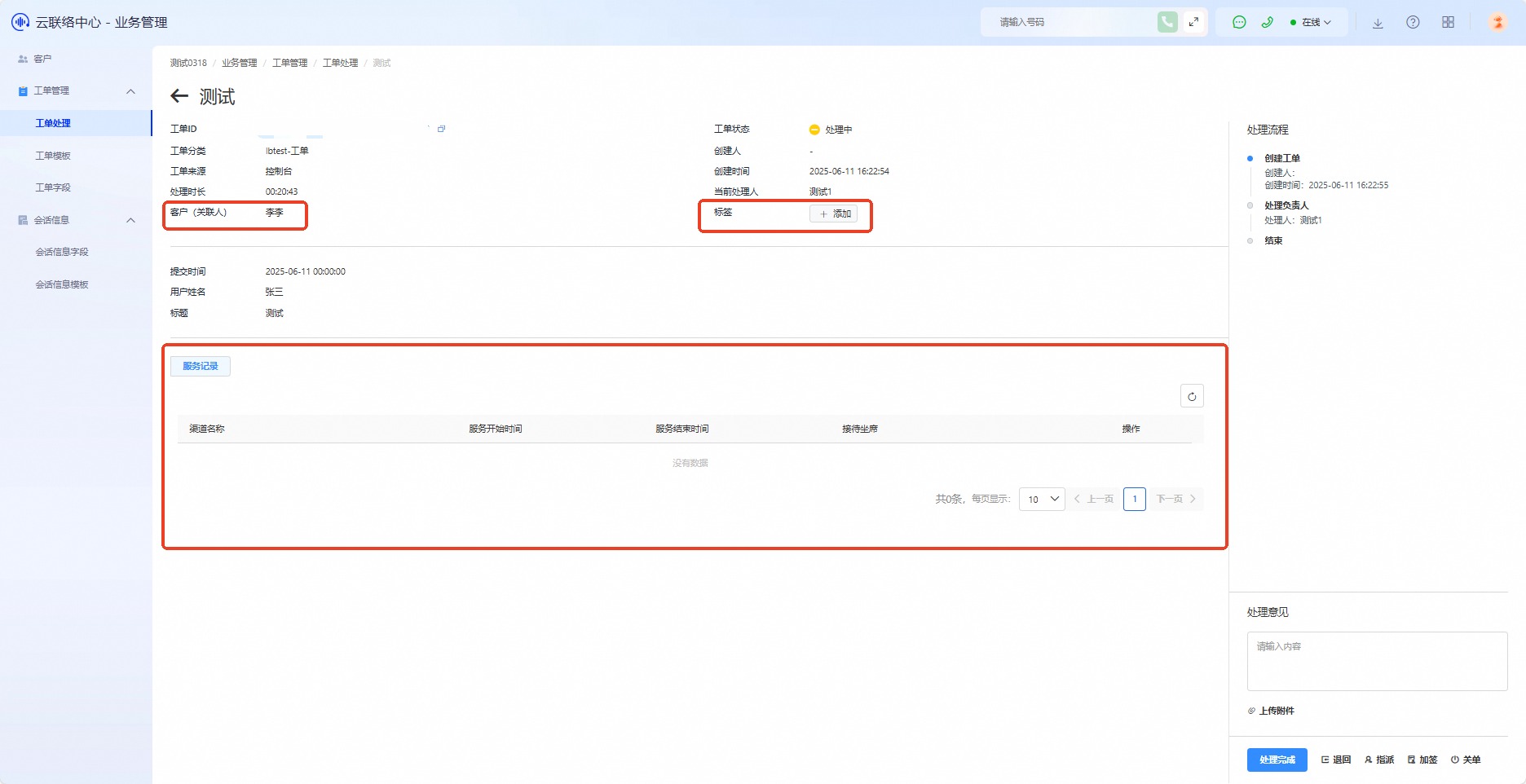
Task: Click the 处理完成 button
Action: (x=1277, y=760)
